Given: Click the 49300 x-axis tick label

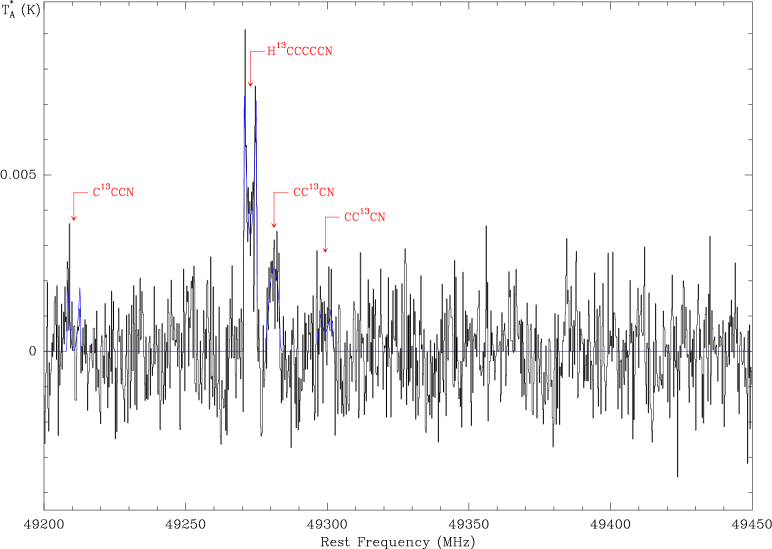Looking at the screenshot, I should pyautogui.click(x=327, y=523).
